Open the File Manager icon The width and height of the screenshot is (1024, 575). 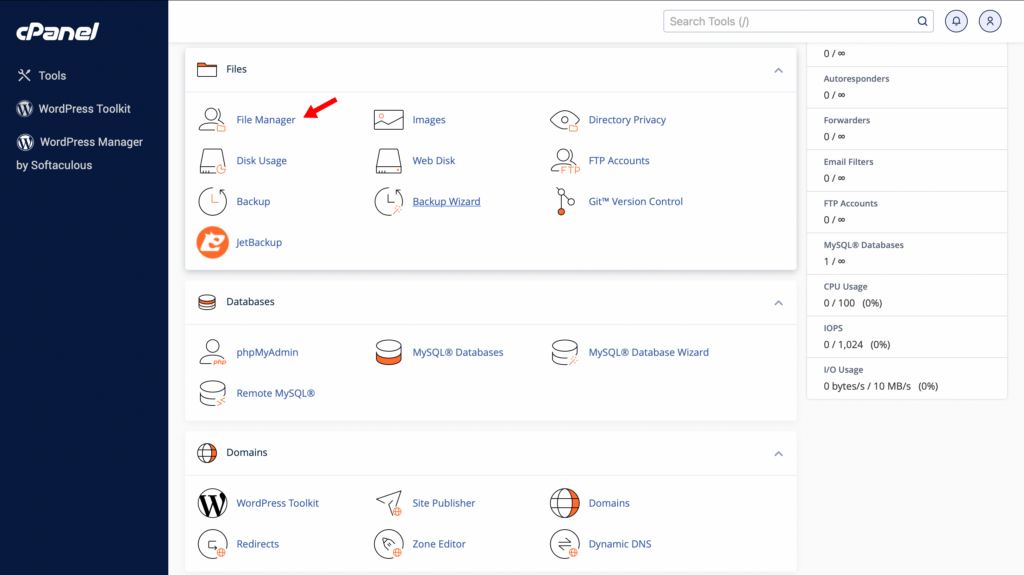pyautogui.click(x=212, y=120)
